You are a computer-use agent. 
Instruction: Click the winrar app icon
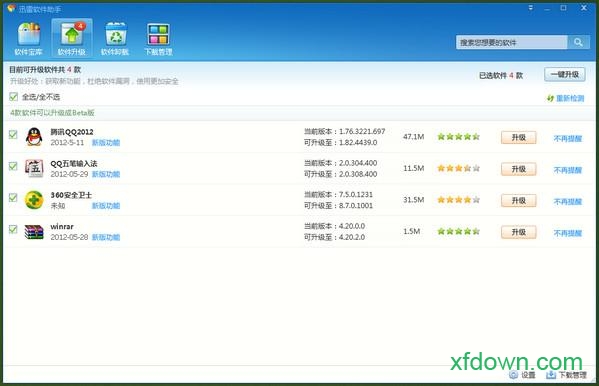(34, 232)
